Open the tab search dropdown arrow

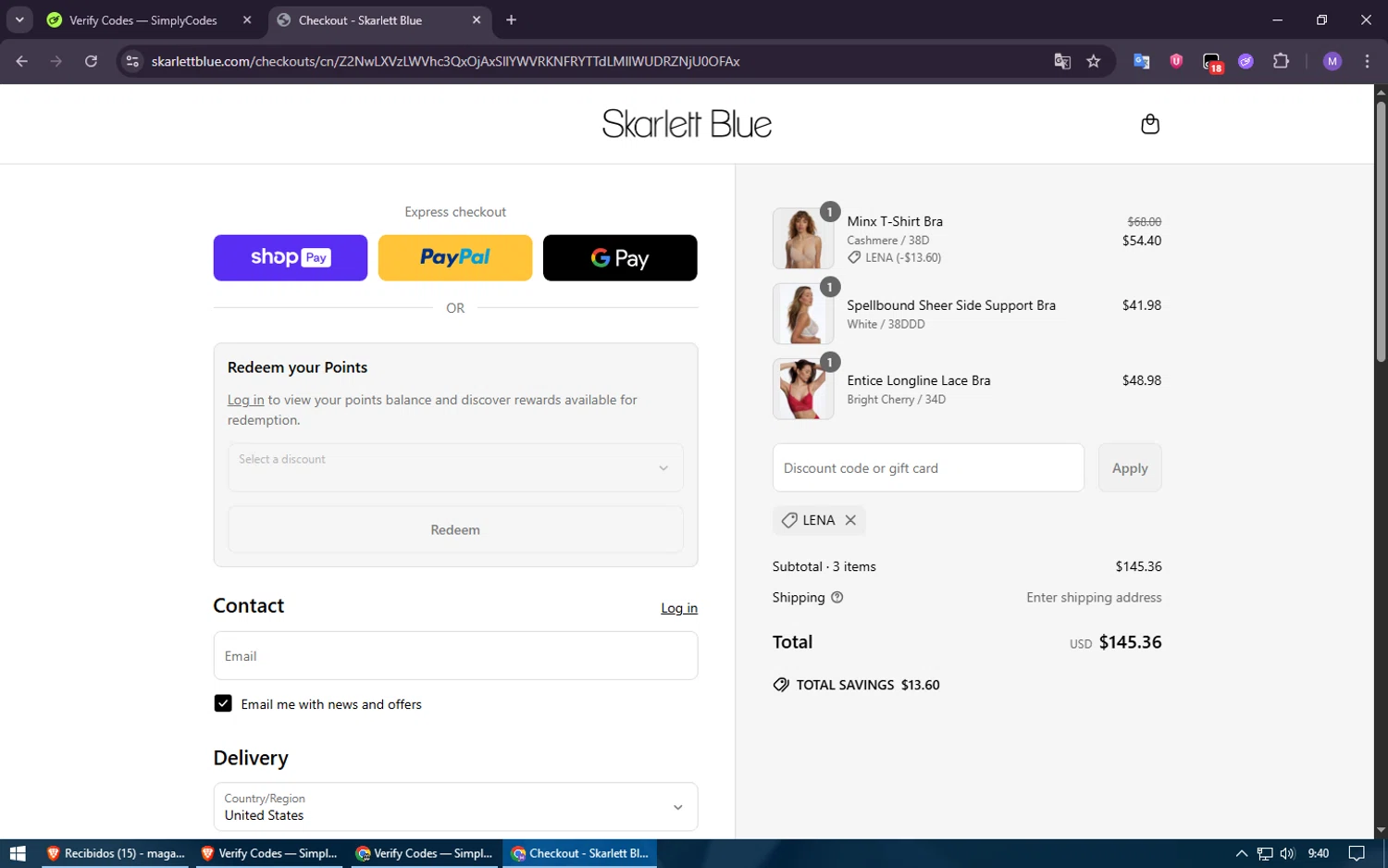point(19,19)
